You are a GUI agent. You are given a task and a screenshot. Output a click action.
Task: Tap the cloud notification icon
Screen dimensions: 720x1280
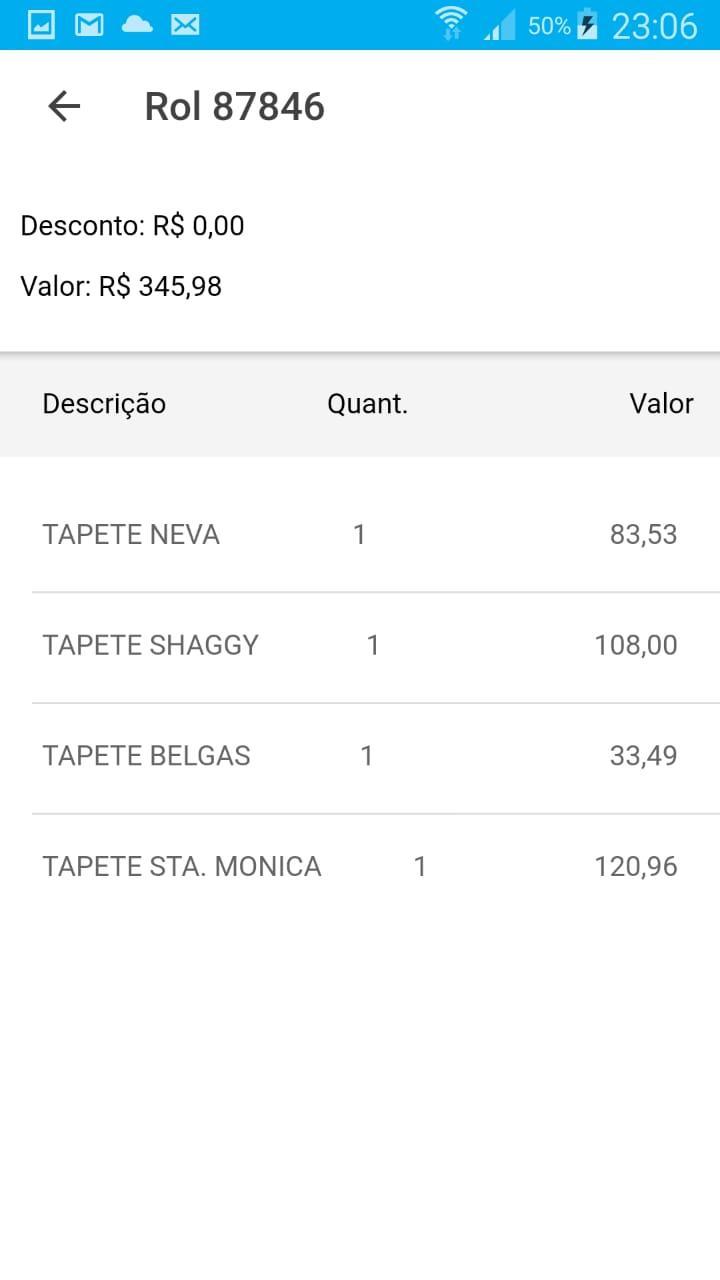(x=137, y=25)
